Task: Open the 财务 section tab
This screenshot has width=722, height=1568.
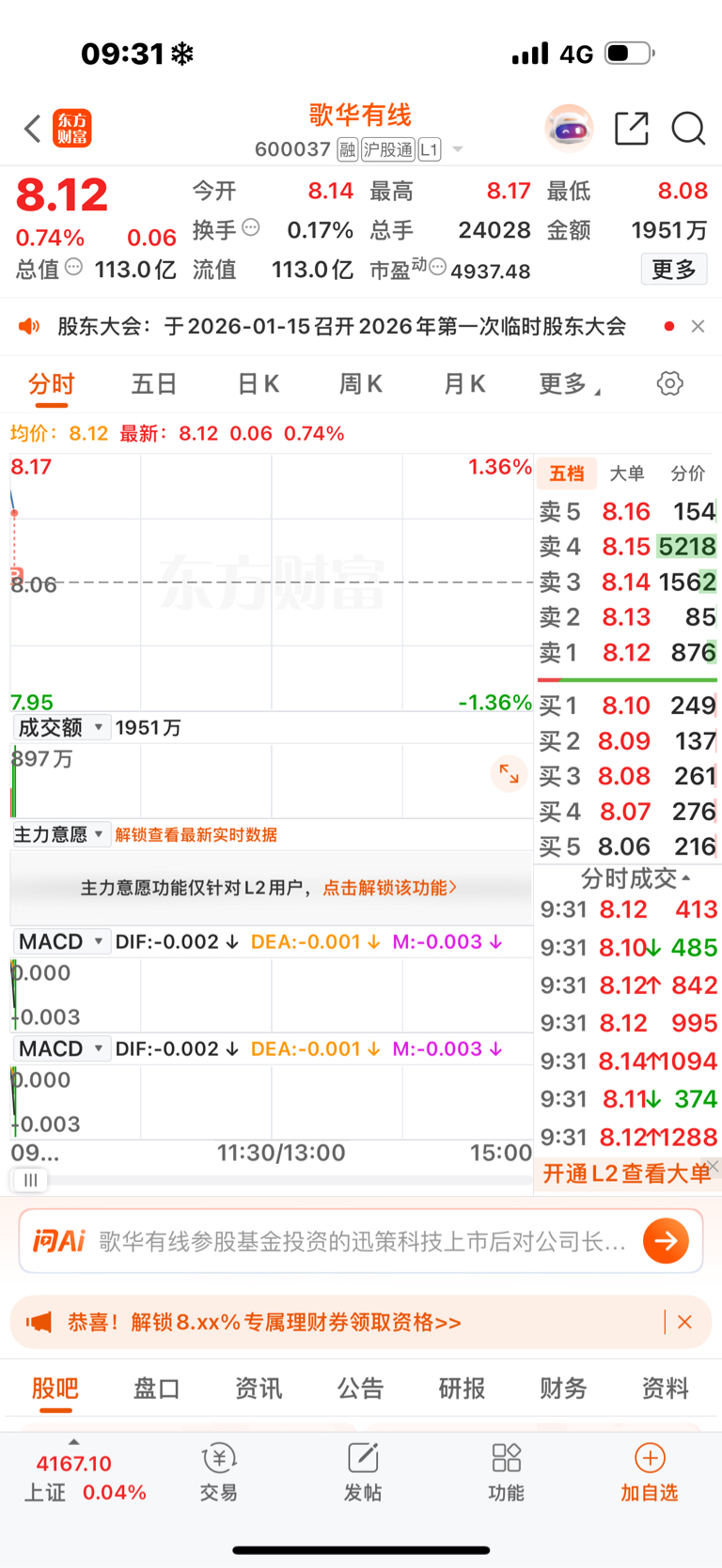Action: [x=563, y=1388]
